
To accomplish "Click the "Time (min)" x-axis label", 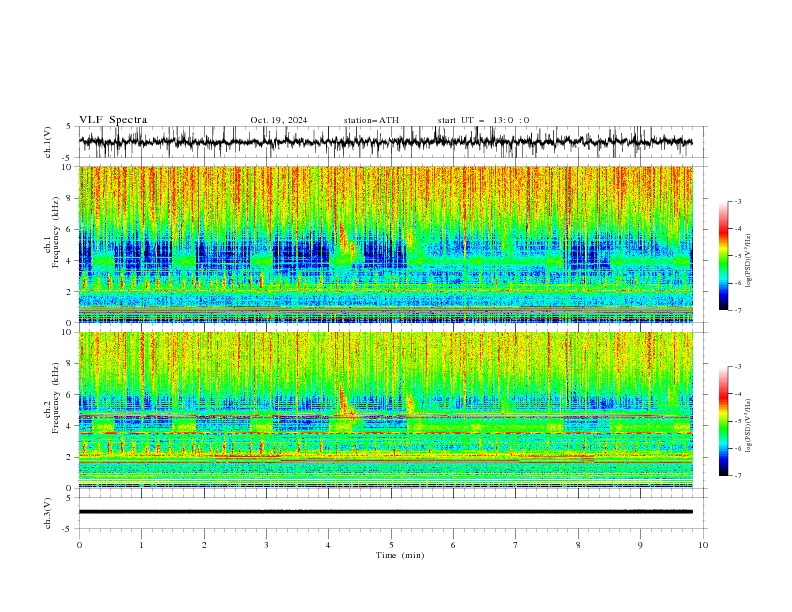I will point(400,555).
